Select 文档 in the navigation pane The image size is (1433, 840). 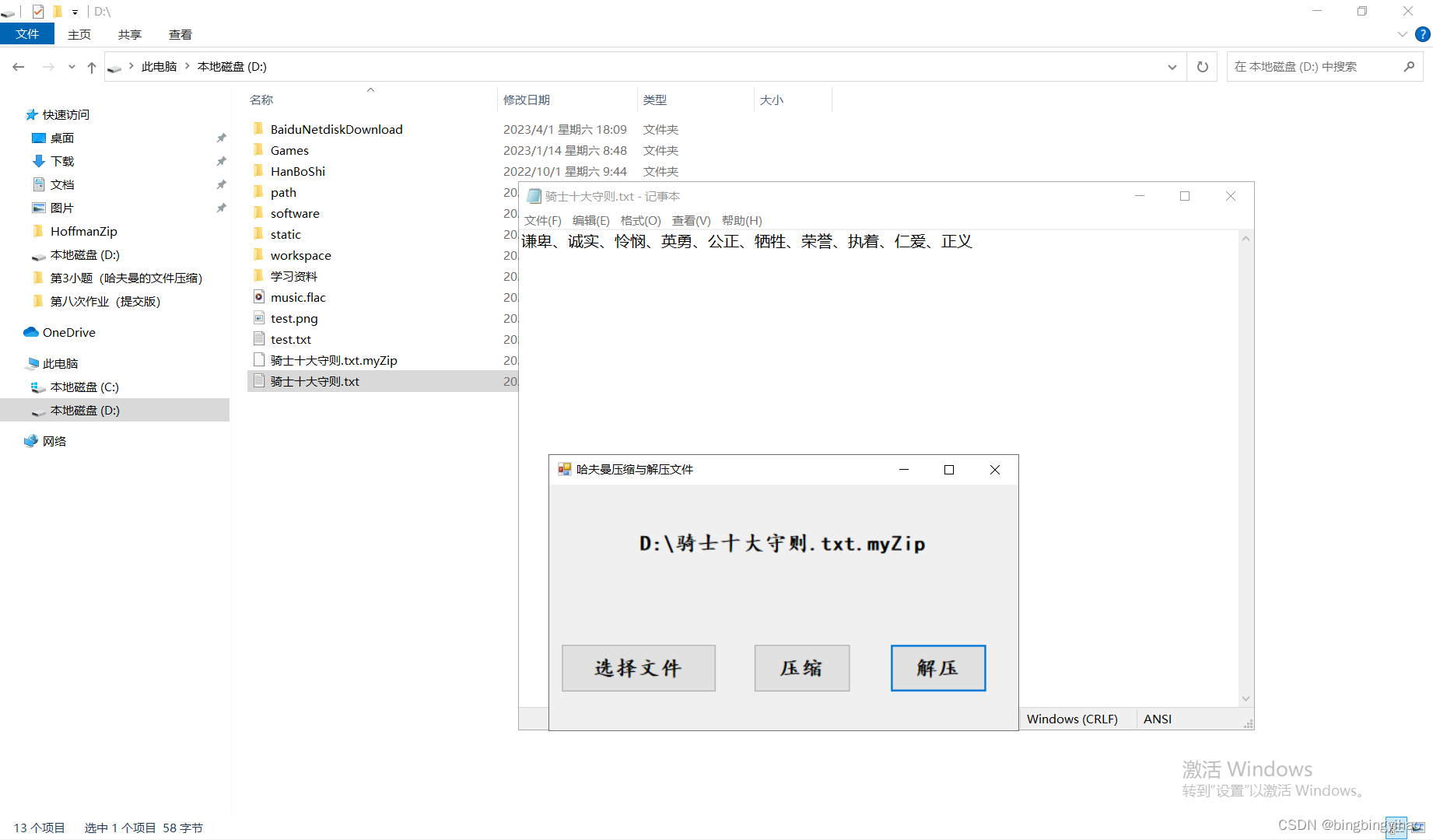coord(61,184)
